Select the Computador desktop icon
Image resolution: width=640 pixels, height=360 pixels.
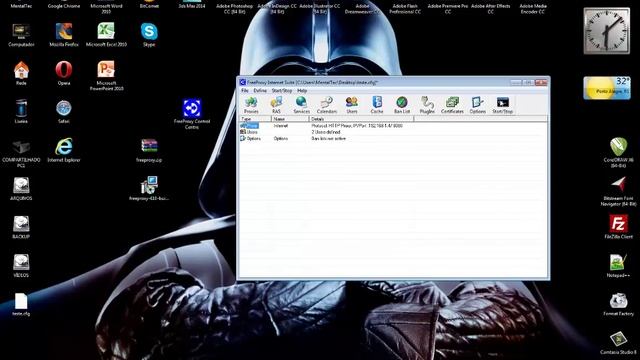pyautogui.click(x=21, y=35)
